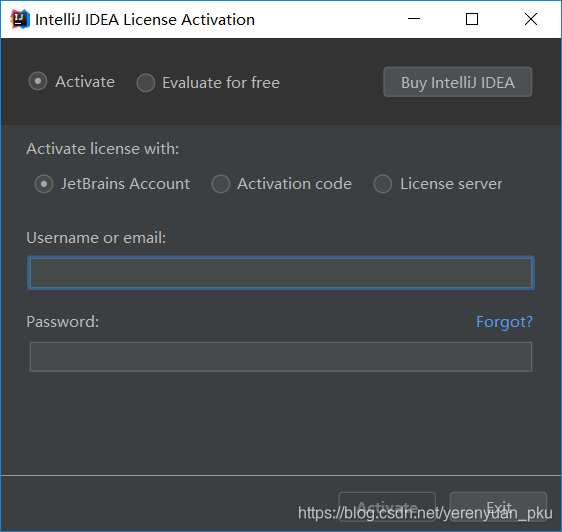This screenshot has width=562, height=532.
Task: Click the IntelliJ IDEA License Activation title text
Action: (145, 20)
